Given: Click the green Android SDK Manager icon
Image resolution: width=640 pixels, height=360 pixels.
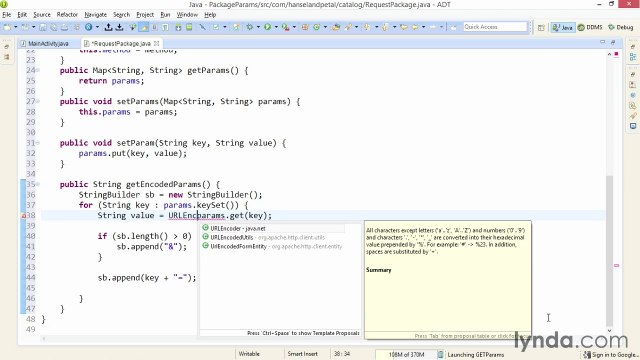Looking at the screenshot, I should pos(178,27).
